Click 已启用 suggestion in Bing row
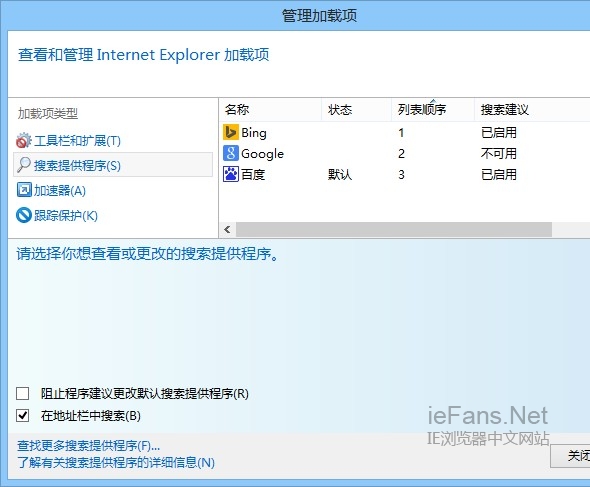Screen dimensions: 590x487 point(499,132)
